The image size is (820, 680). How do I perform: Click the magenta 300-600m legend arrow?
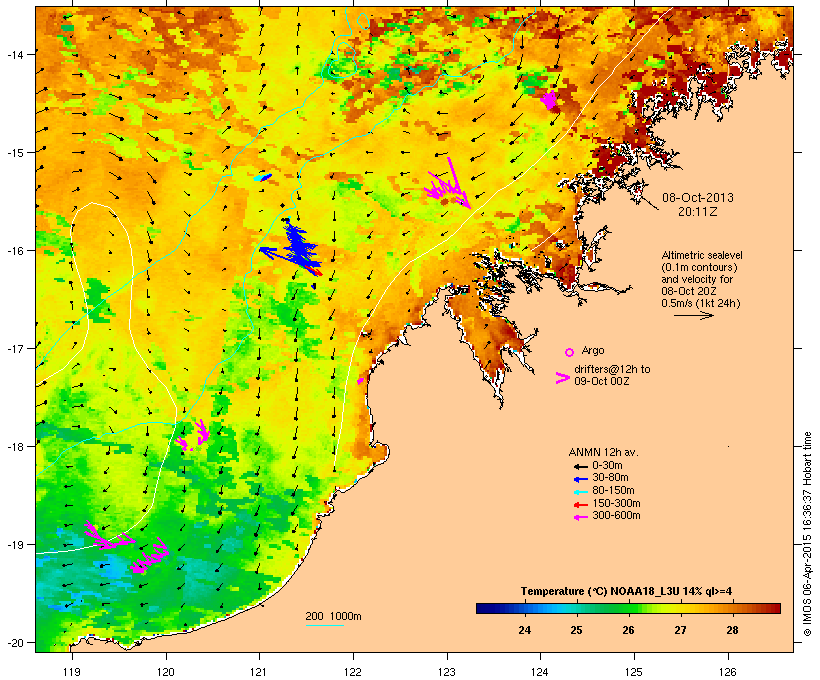(580, 517)
